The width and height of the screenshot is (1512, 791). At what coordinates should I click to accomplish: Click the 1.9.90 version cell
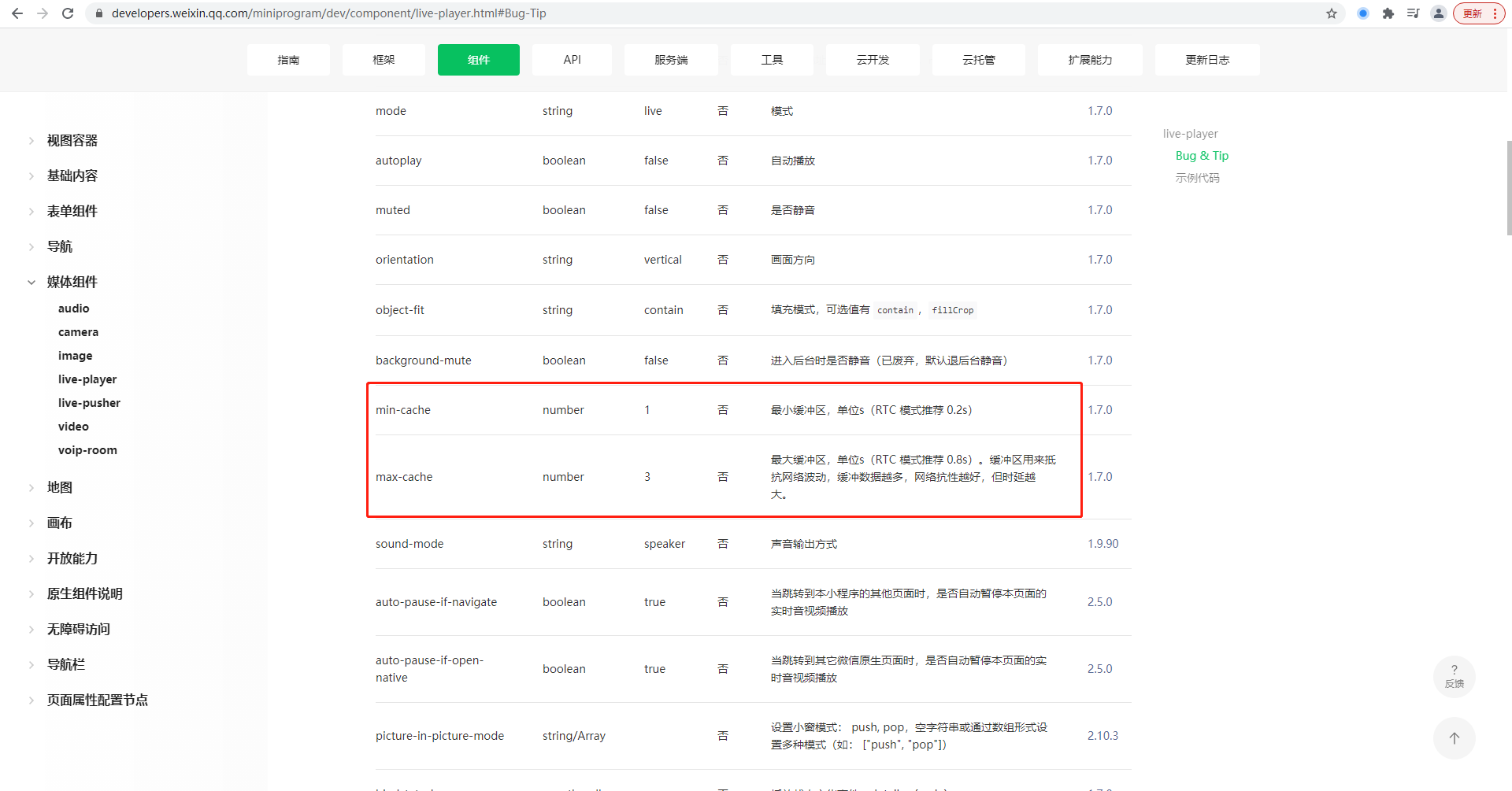pyautogui.click(x=1103, y=544)
